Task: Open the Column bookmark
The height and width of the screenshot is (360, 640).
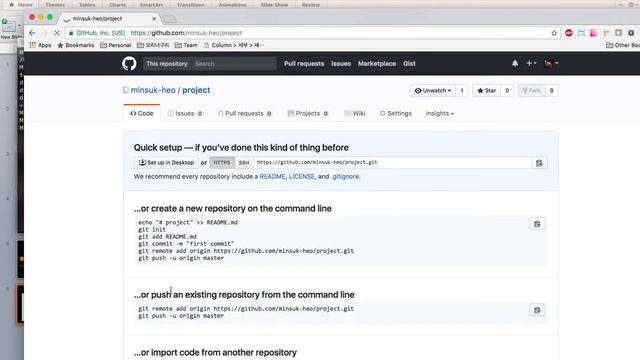Action: 234,45
